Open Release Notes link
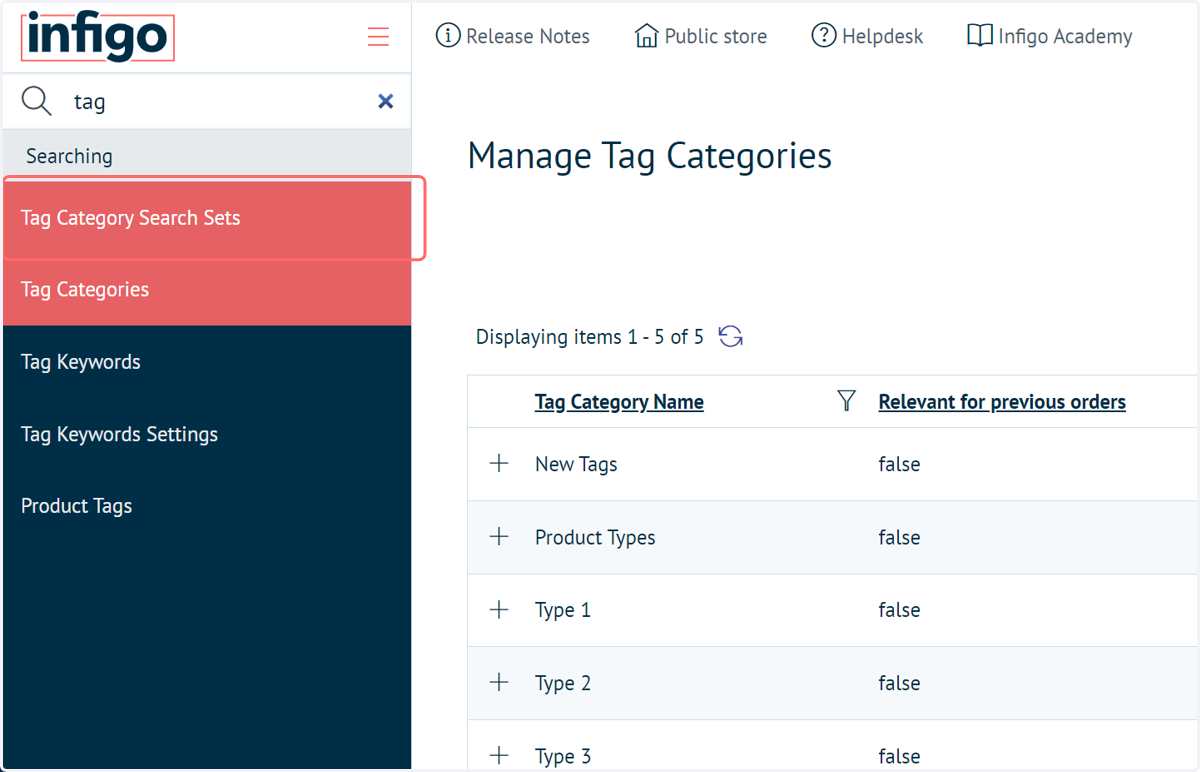This screenshot has width=1200, height=772. tap(513, 37)
